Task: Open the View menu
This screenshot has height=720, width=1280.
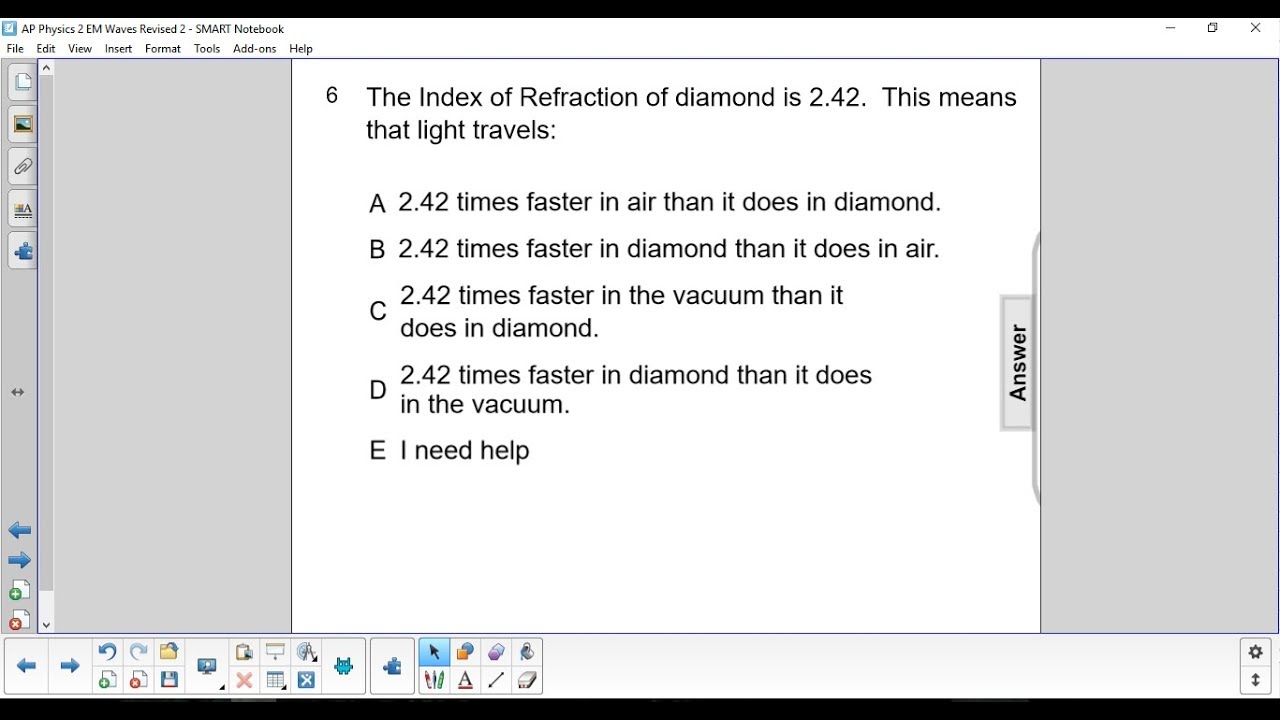Action: 80,48
